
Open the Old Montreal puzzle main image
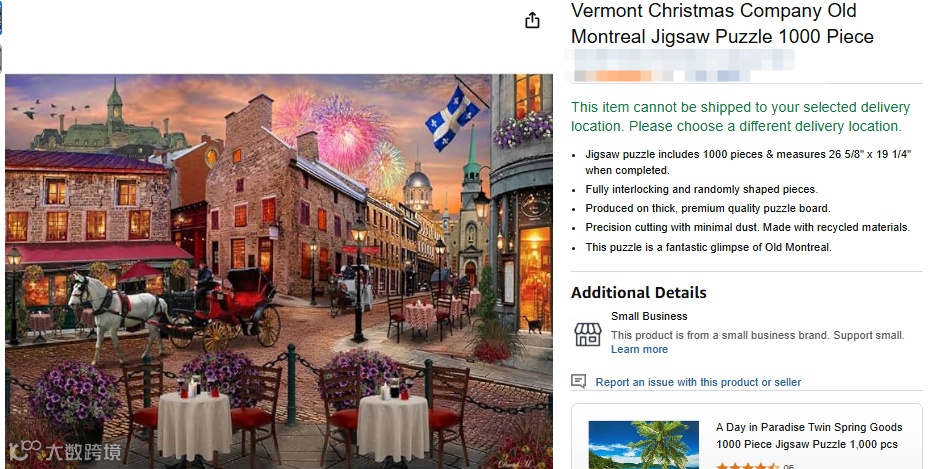pyautogui.click(x=278, y=270)
